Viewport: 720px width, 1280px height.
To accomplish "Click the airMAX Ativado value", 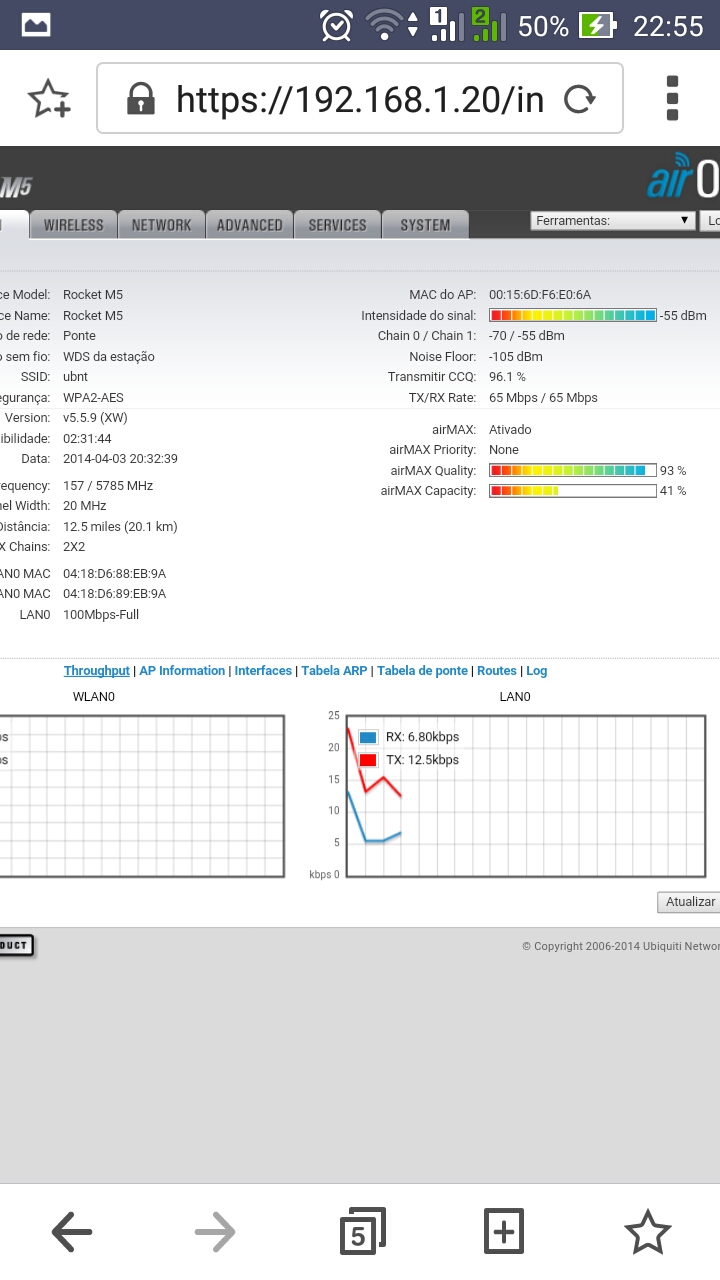I will pyautogui.click(x=510, y=430).
